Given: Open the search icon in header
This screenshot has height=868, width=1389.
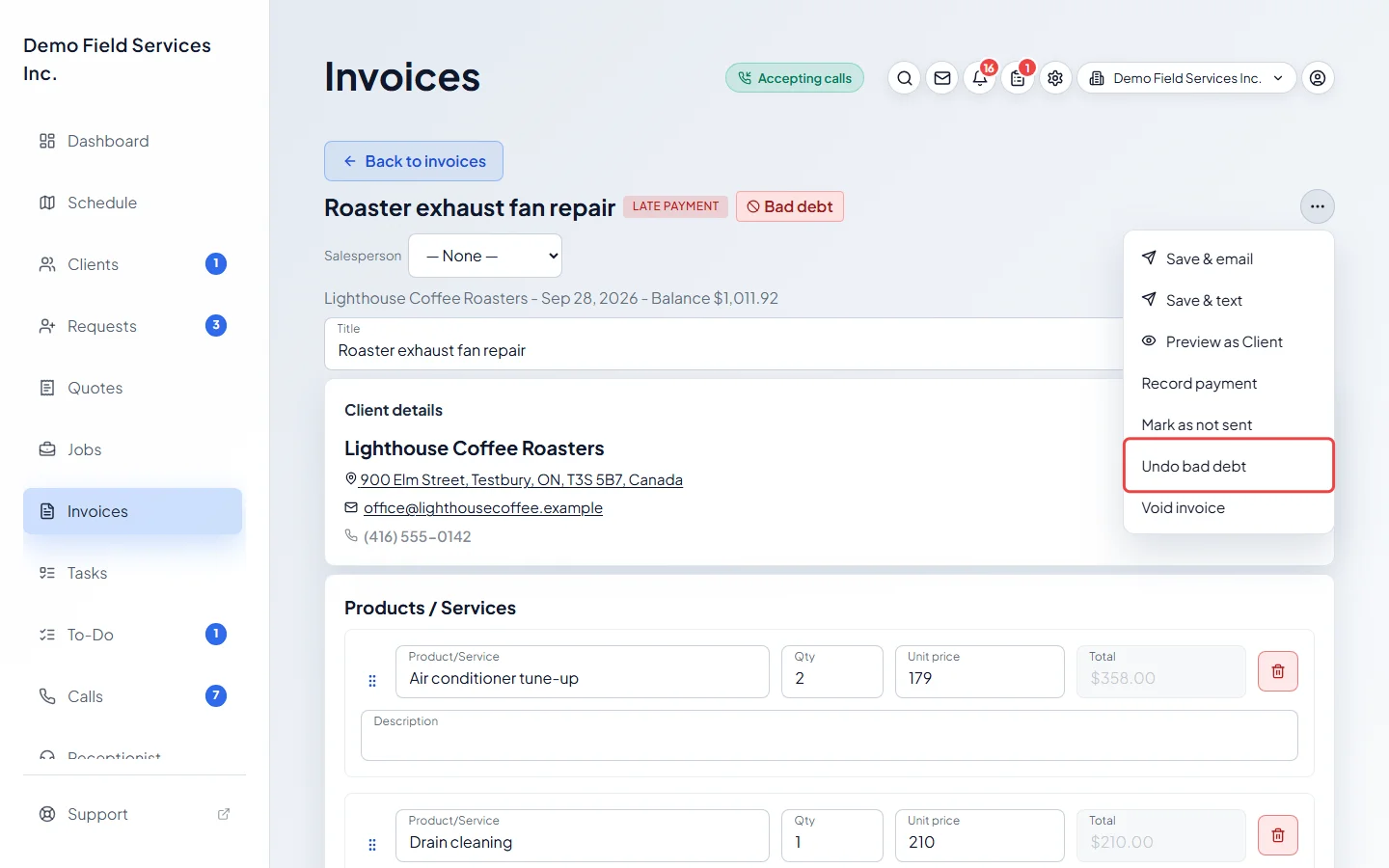Looking at the screenshot, I should point(905,78).
